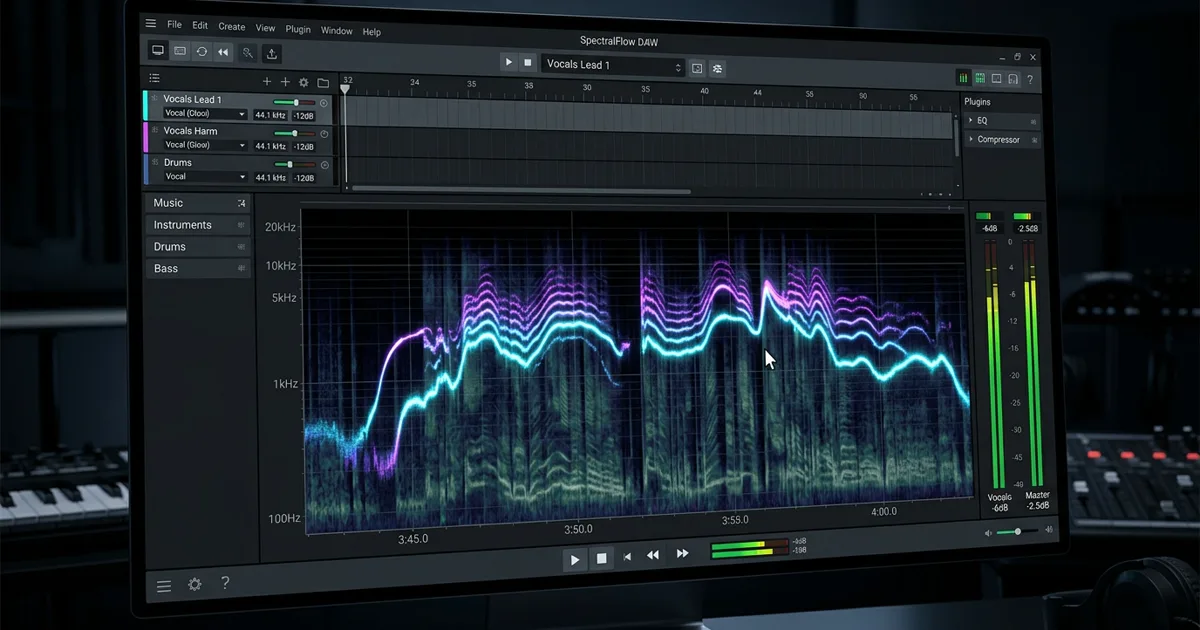Click Stop button in bottom transport

click(601, 558)
